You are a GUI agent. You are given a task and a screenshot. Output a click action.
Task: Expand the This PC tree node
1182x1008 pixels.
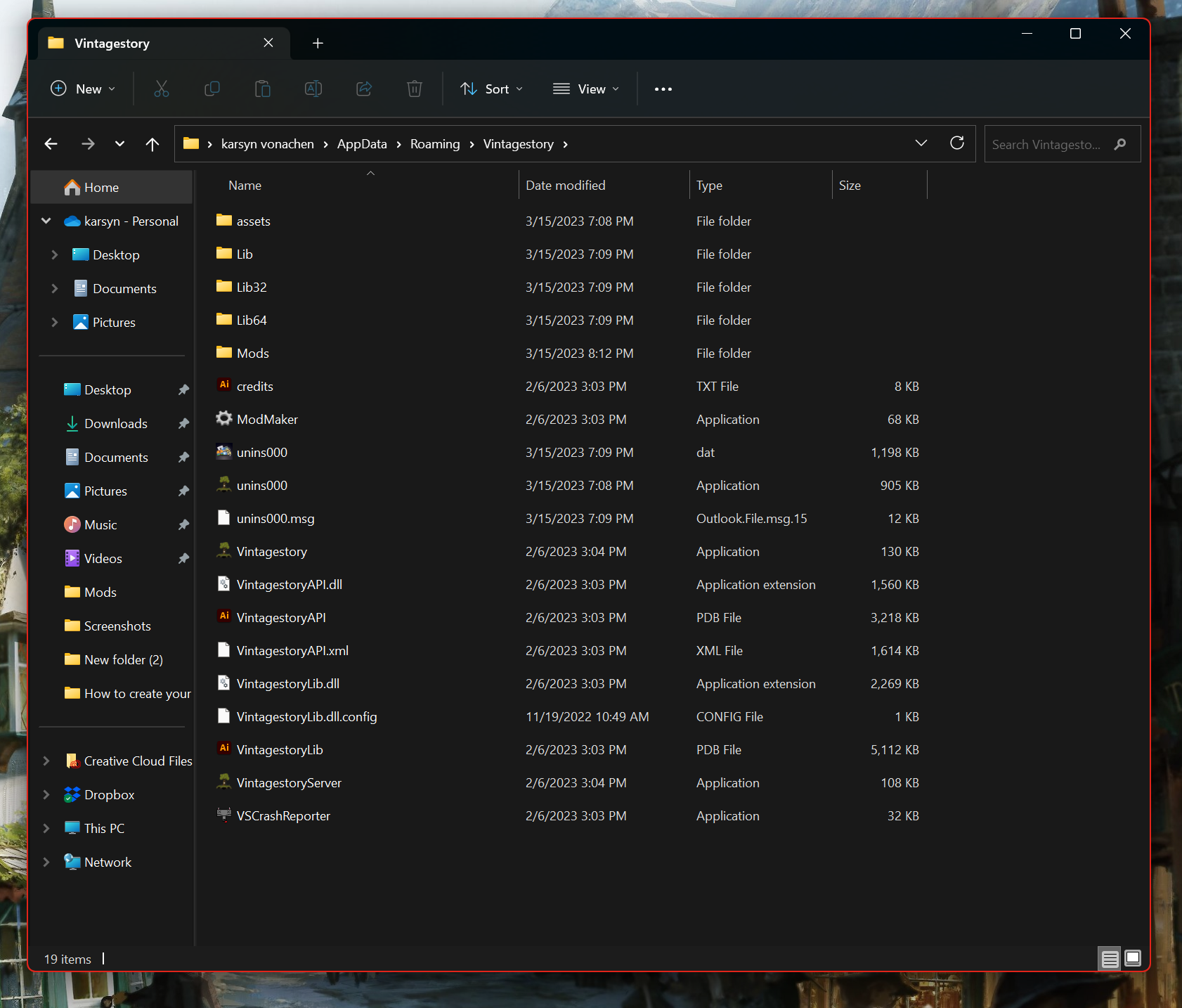pos(46,829)
